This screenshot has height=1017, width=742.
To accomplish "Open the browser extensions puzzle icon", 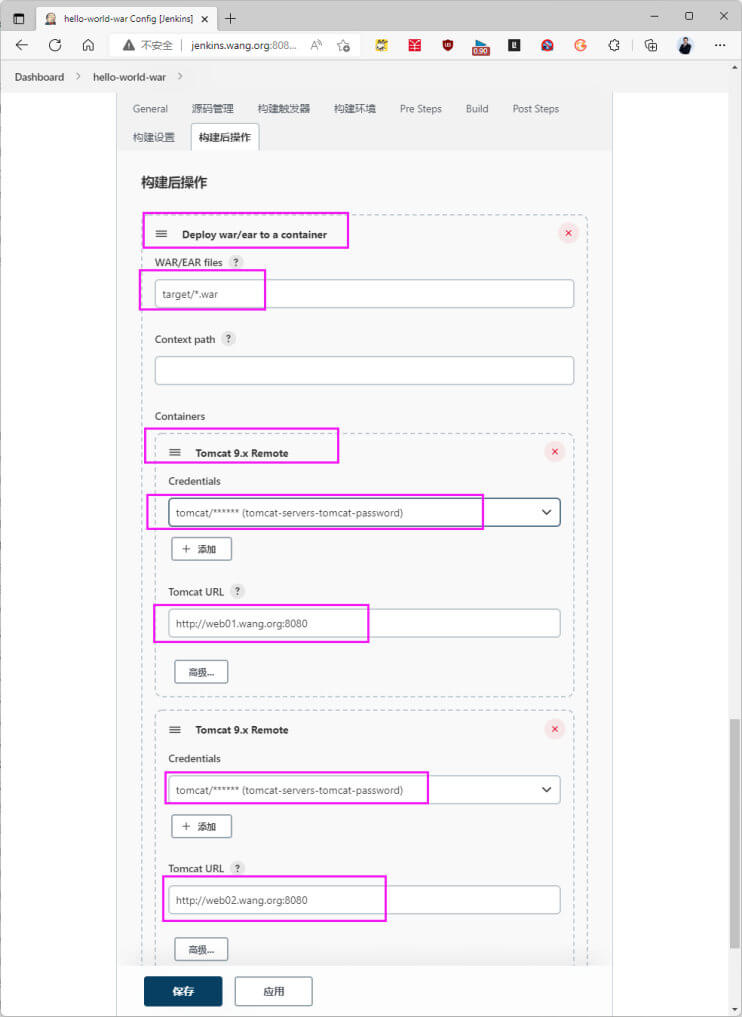I will coord(614,45).
